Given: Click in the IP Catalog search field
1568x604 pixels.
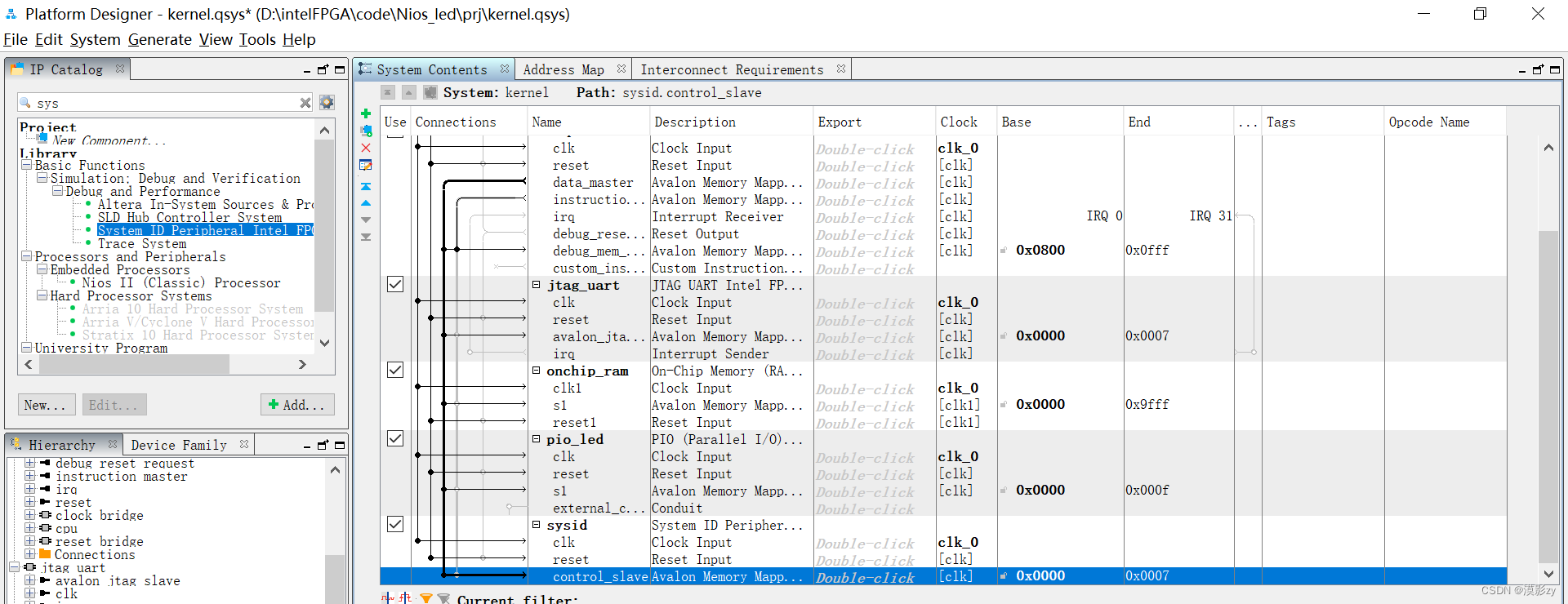Looking at the screenshot, I should point(163,103).
